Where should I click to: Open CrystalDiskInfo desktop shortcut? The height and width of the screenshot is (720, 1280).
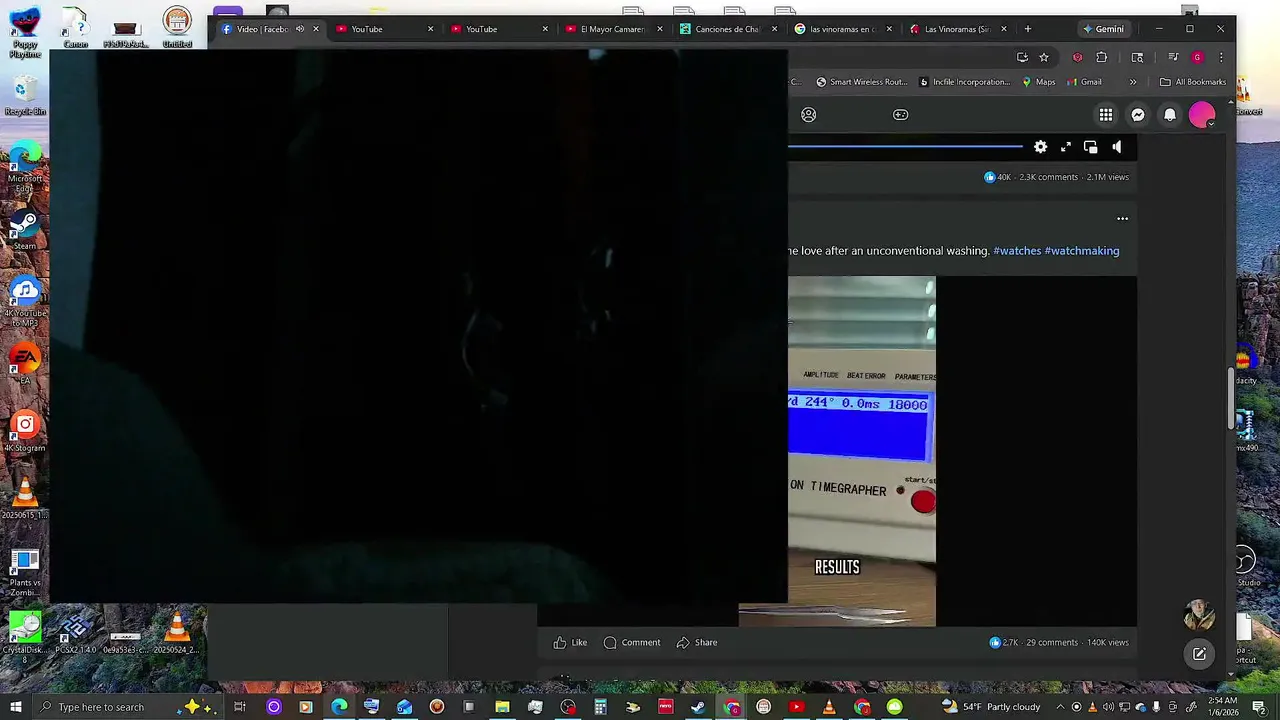(x=25, y=637)
